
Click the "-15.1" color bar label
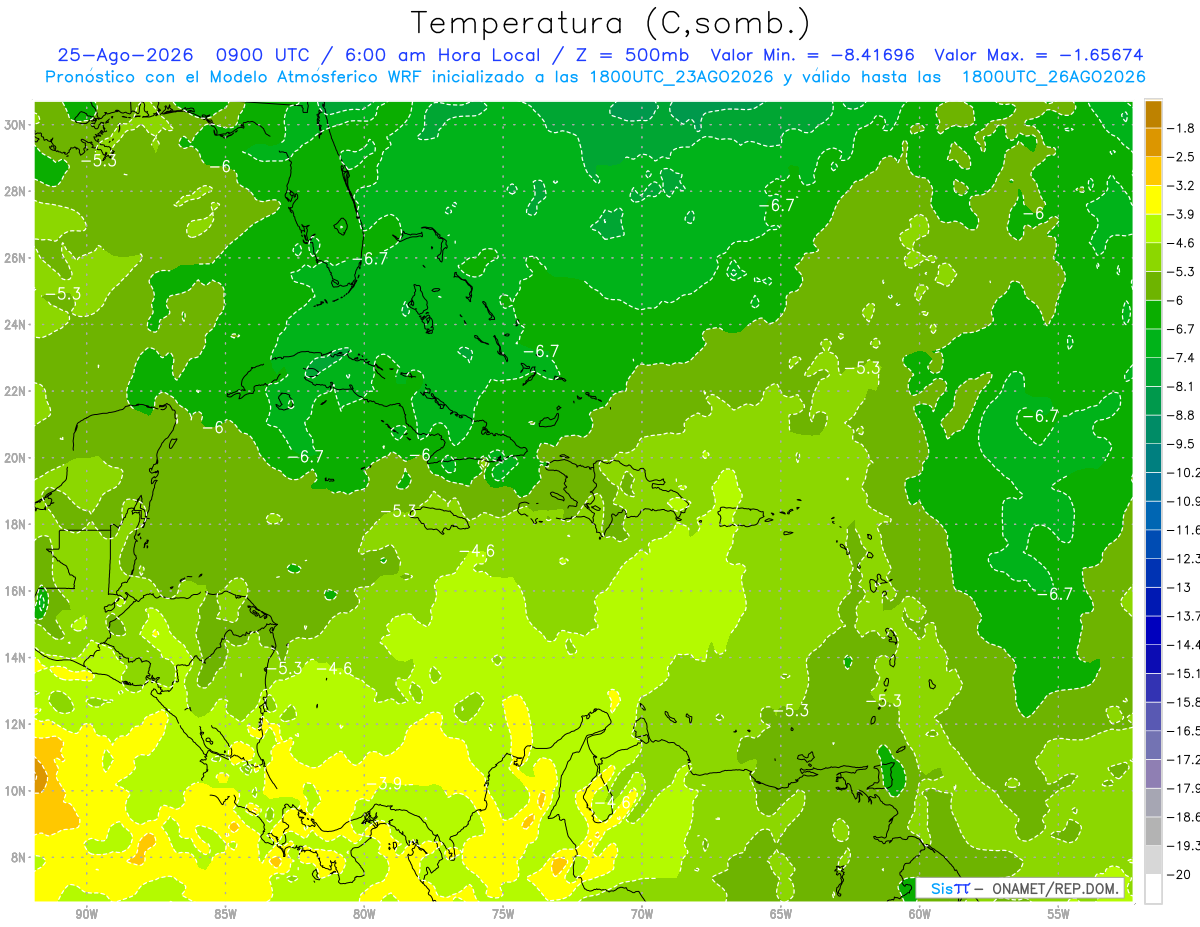[x=1185, y=673]
